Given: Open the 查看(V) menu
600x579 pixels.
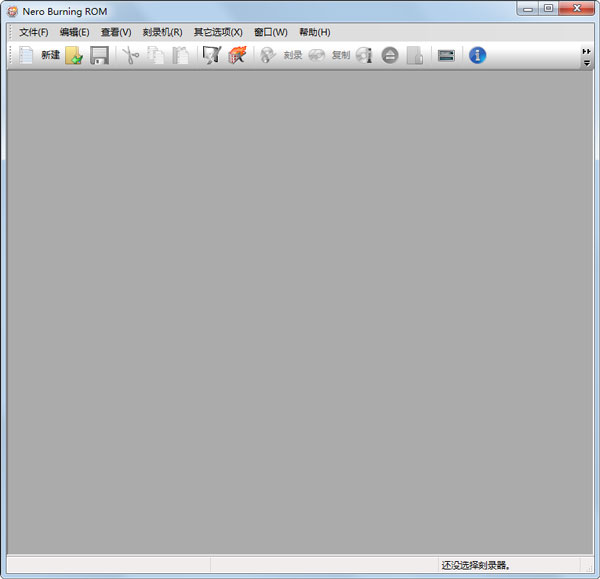Looking at the screenshot, I should (116, 33).
